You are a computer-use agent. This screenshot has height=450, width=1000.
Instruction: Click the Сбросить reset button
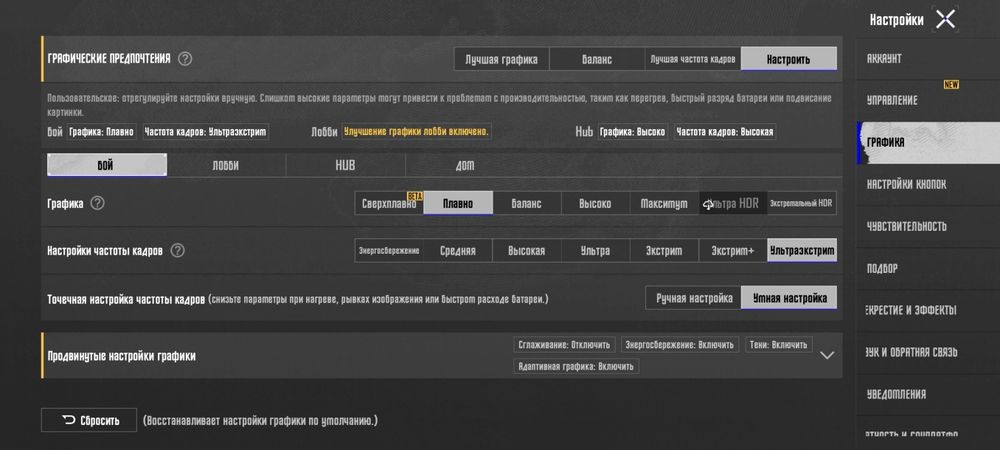click(x=89, y=420)
